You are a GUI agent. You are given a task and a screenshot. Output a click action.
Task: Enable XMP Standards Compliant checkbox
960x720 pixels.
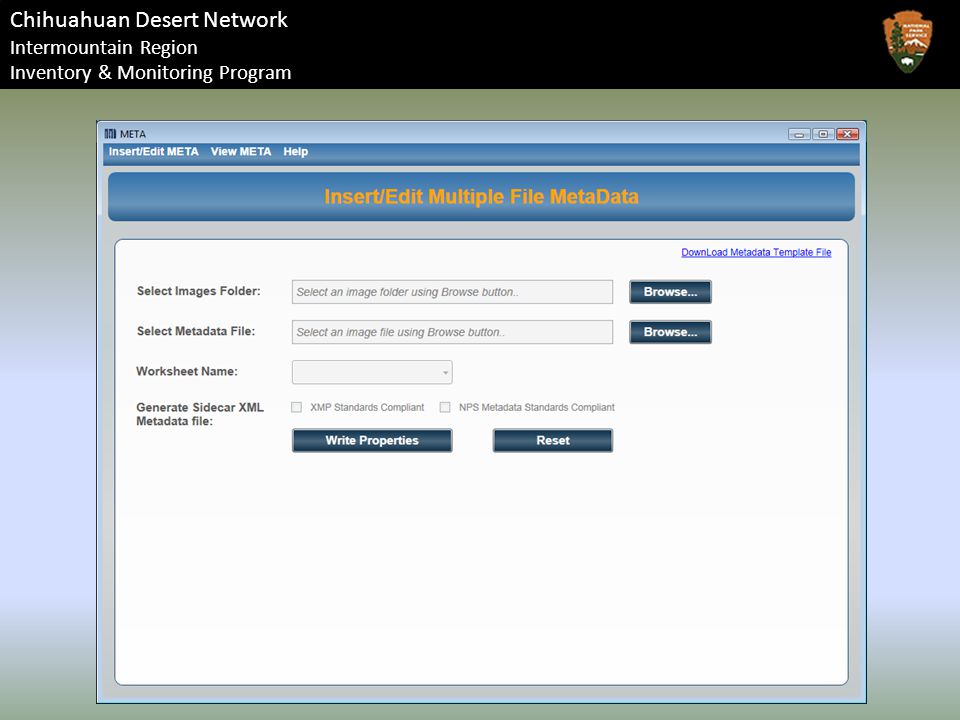pos(296,407)
